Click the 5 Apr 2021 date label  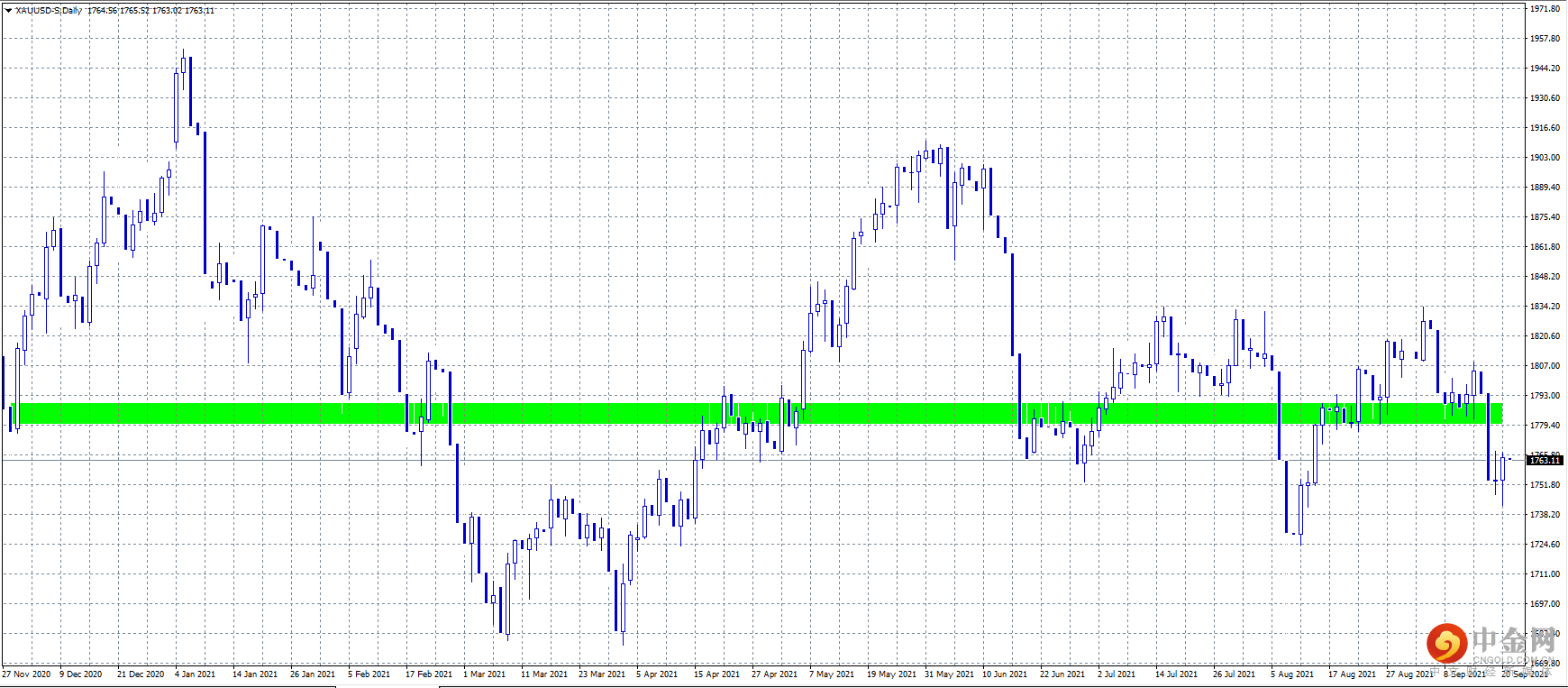click(x=657, y=674)
